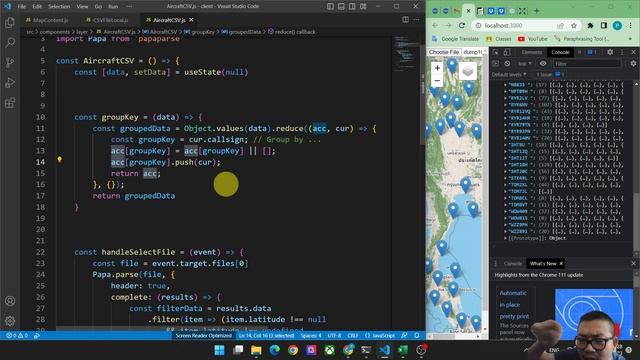Image resolution: width=640 pixels, height=360 pixels.
Task: Toggle the VS Code bottom panel layout button
Action: point(341,7)
